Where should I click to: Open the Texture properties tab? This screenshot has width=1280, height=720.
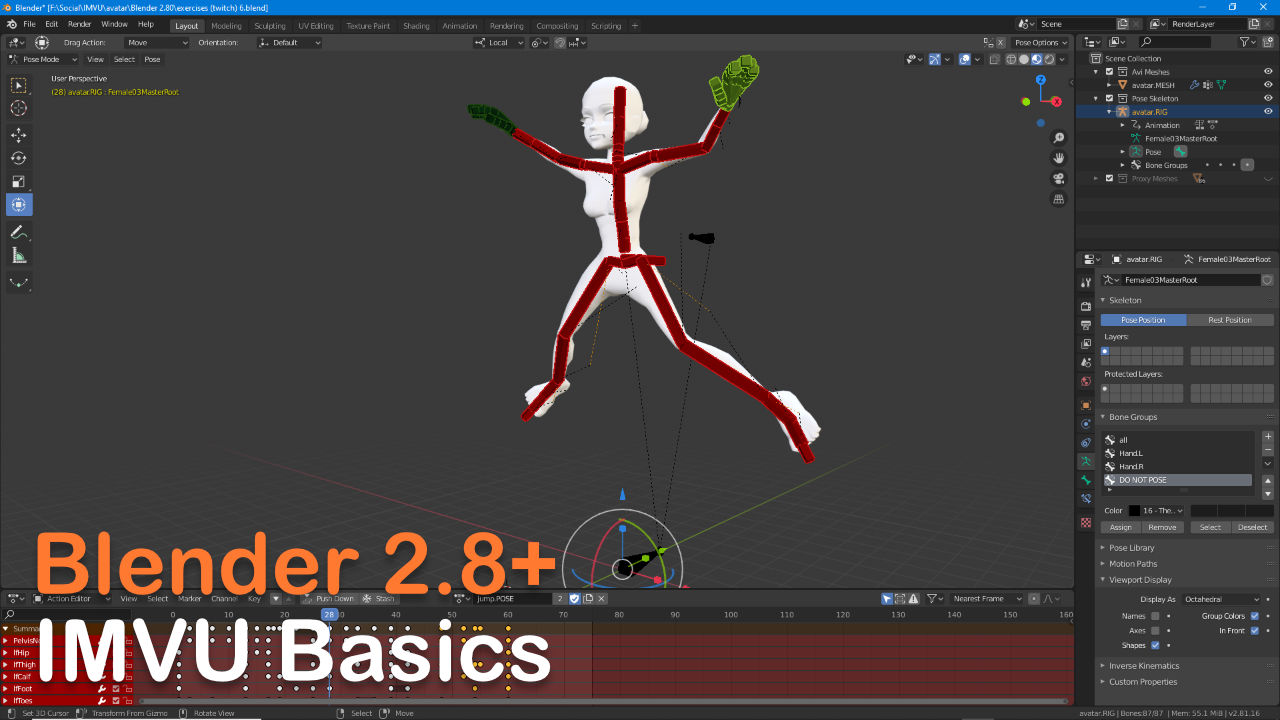(x=1086, y=522)
